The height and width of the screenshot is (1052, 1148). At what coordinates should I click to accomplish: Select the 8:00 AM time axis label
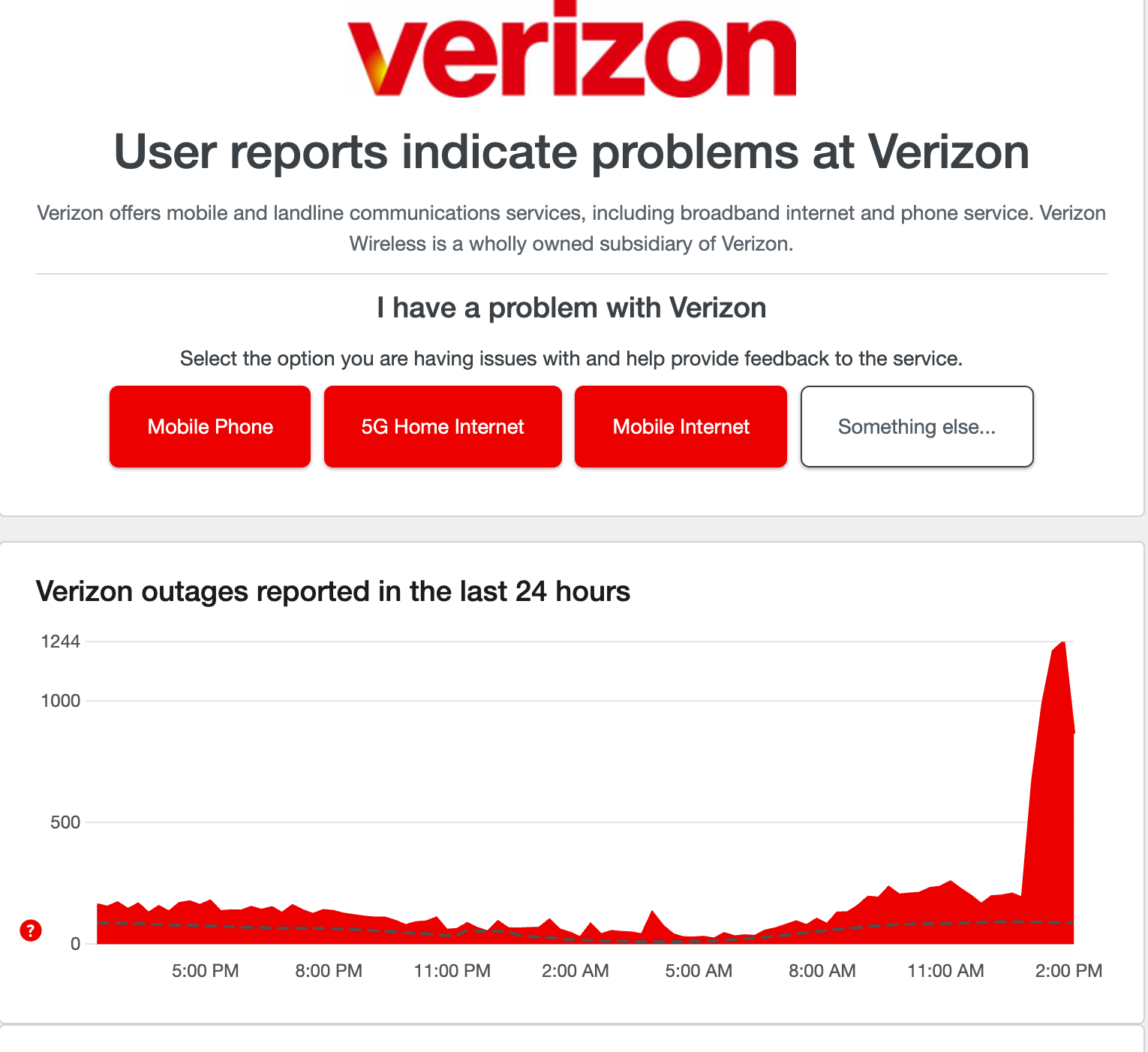click(822, 971)
